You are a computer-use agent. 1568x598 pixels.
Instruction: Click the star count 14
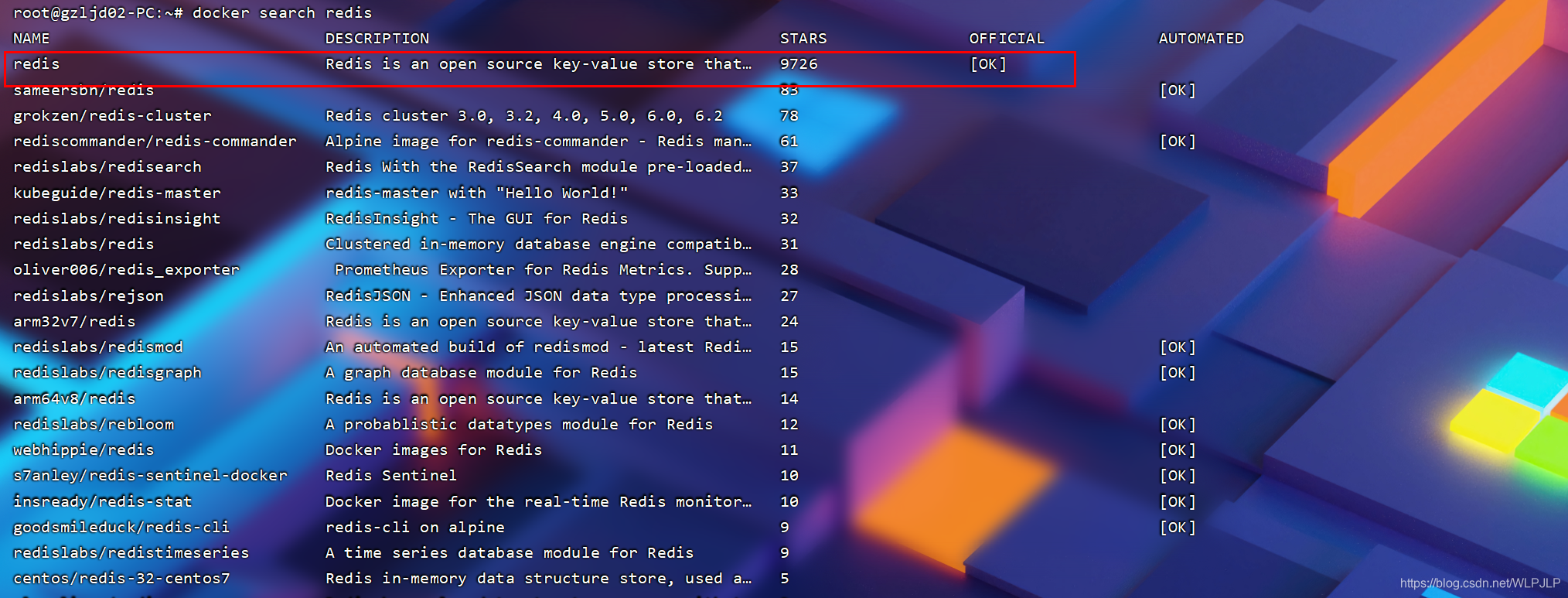(x=789, y=399)
